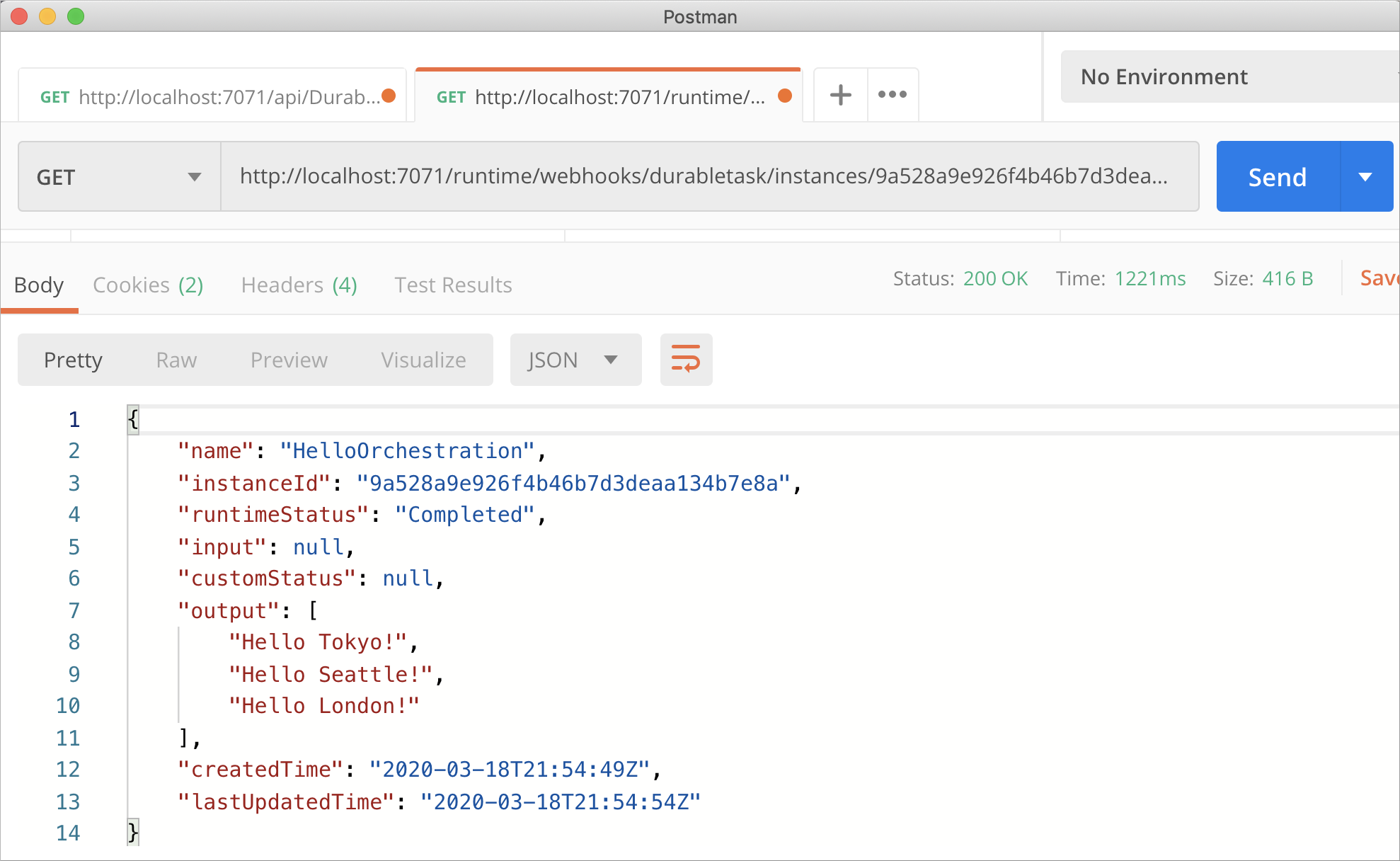1400x861 pixels.
Task: Switch response view to Preview
Action: pos(288,360)
